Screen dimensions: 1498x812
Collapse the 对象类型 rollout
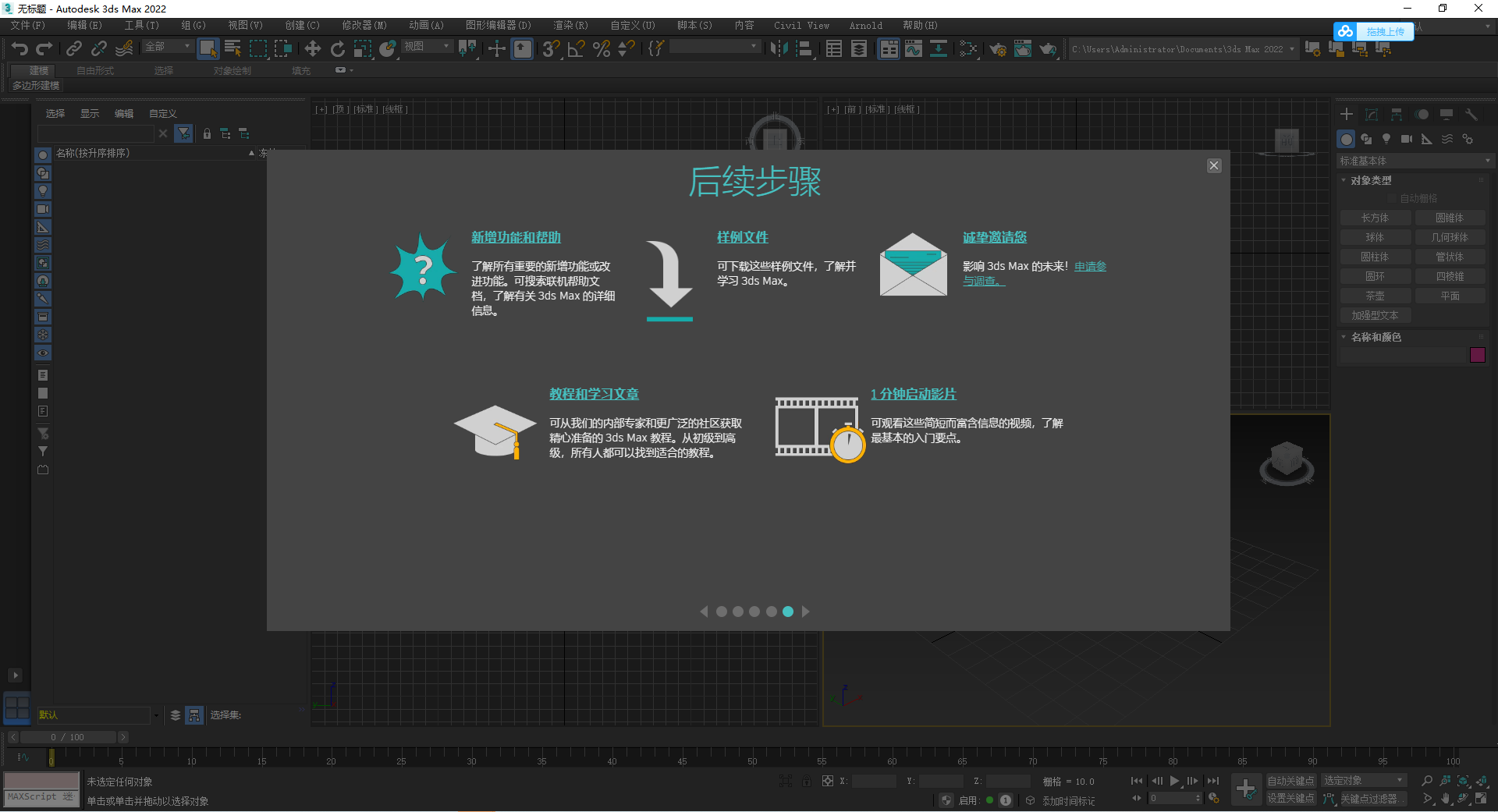(1371, 180)
